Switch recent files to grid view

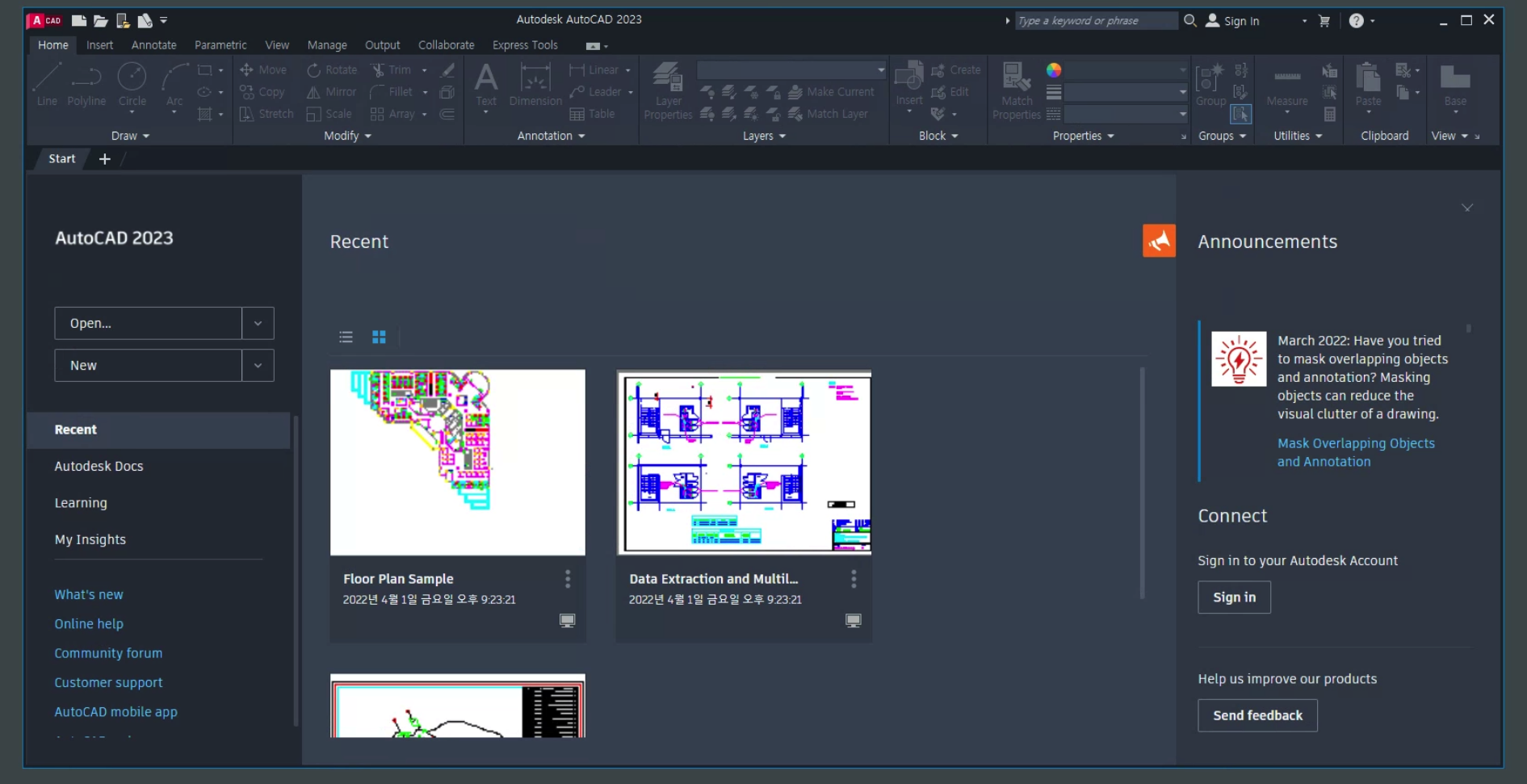(379, 337)
